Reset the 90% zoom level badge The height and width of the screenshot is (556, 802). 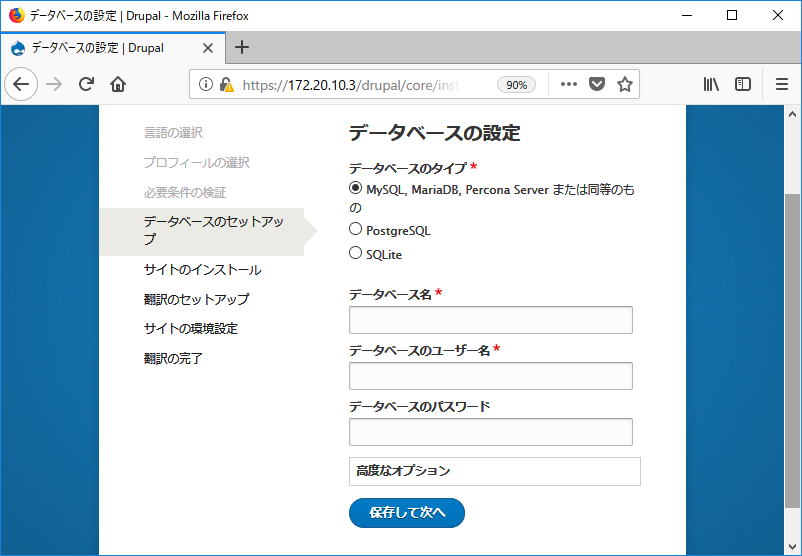point(516,85)
